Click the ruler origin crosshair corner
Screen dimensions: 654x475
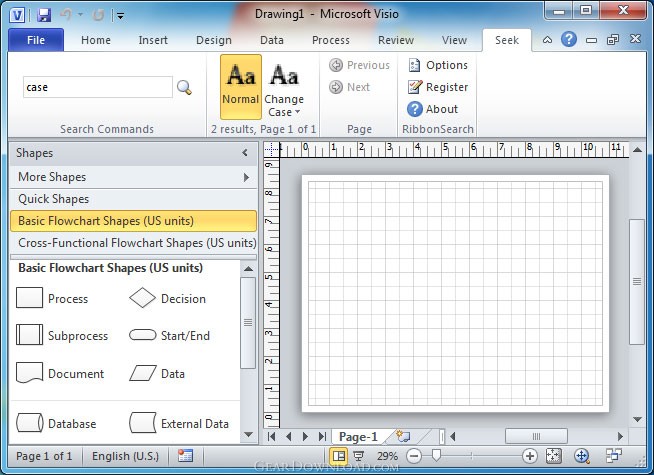click(x=271, y=149)
